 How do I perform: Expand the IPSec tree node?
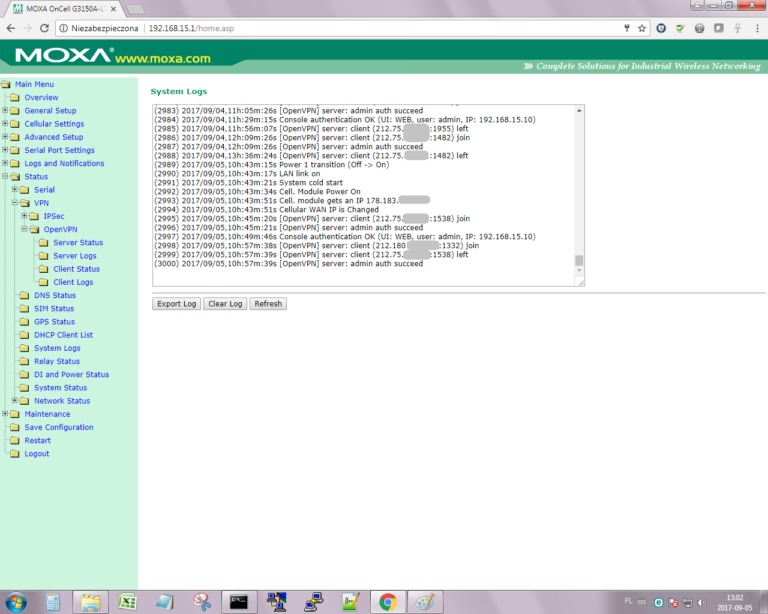click(24, 216)
